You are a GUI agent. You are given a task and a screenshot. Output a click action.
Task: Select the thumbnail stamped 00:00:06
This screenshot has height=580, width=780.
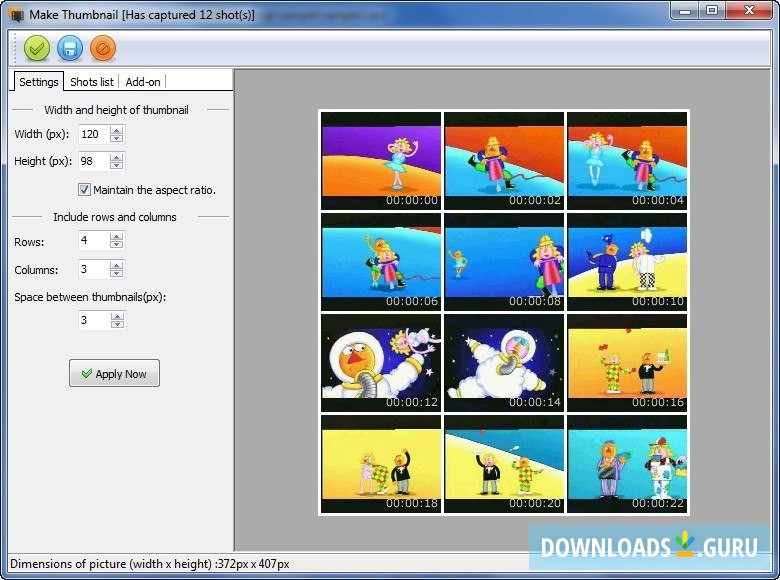[381, 262]
